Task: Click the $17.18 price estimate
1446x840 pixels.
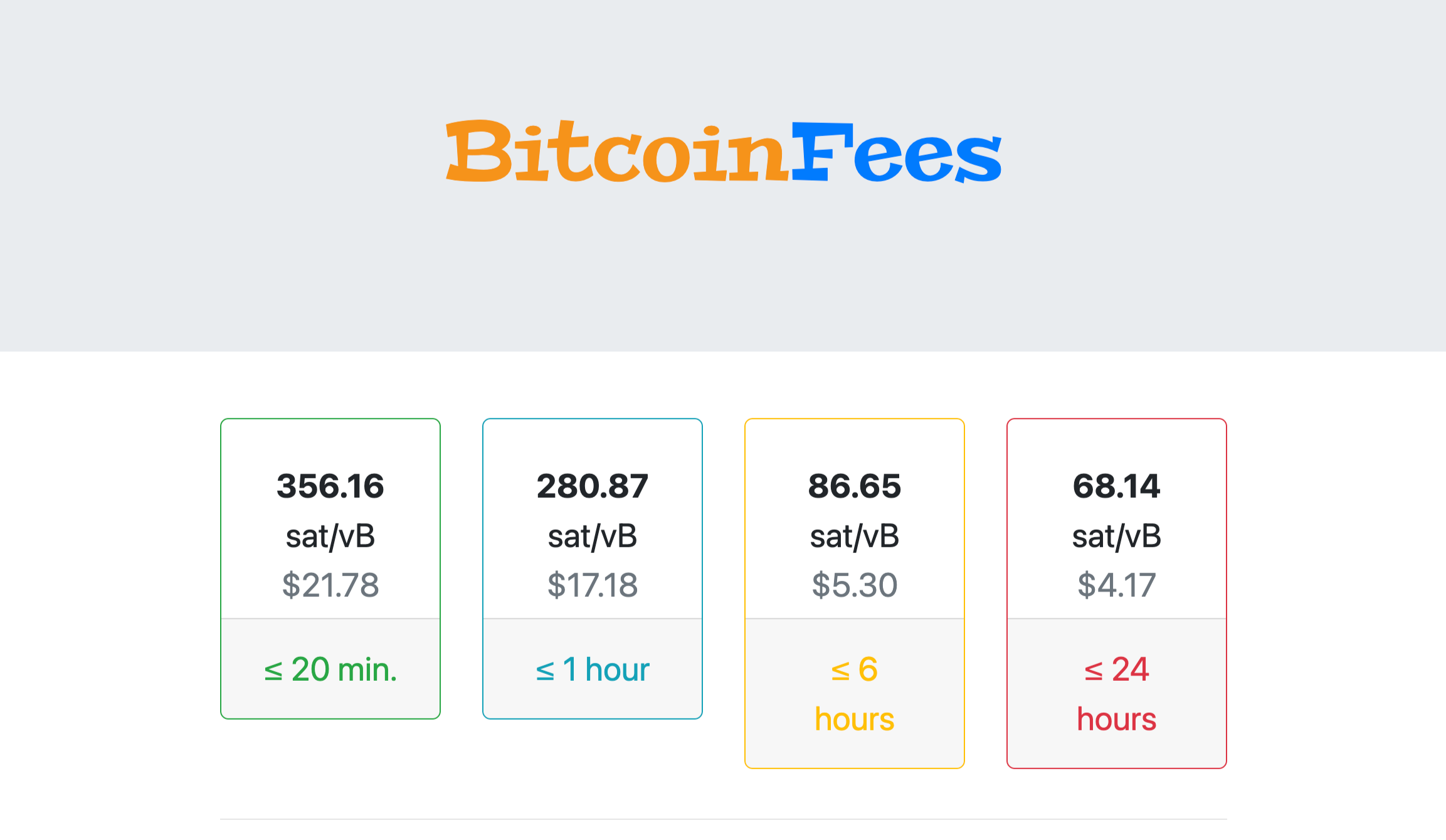Action: [593, 585]
